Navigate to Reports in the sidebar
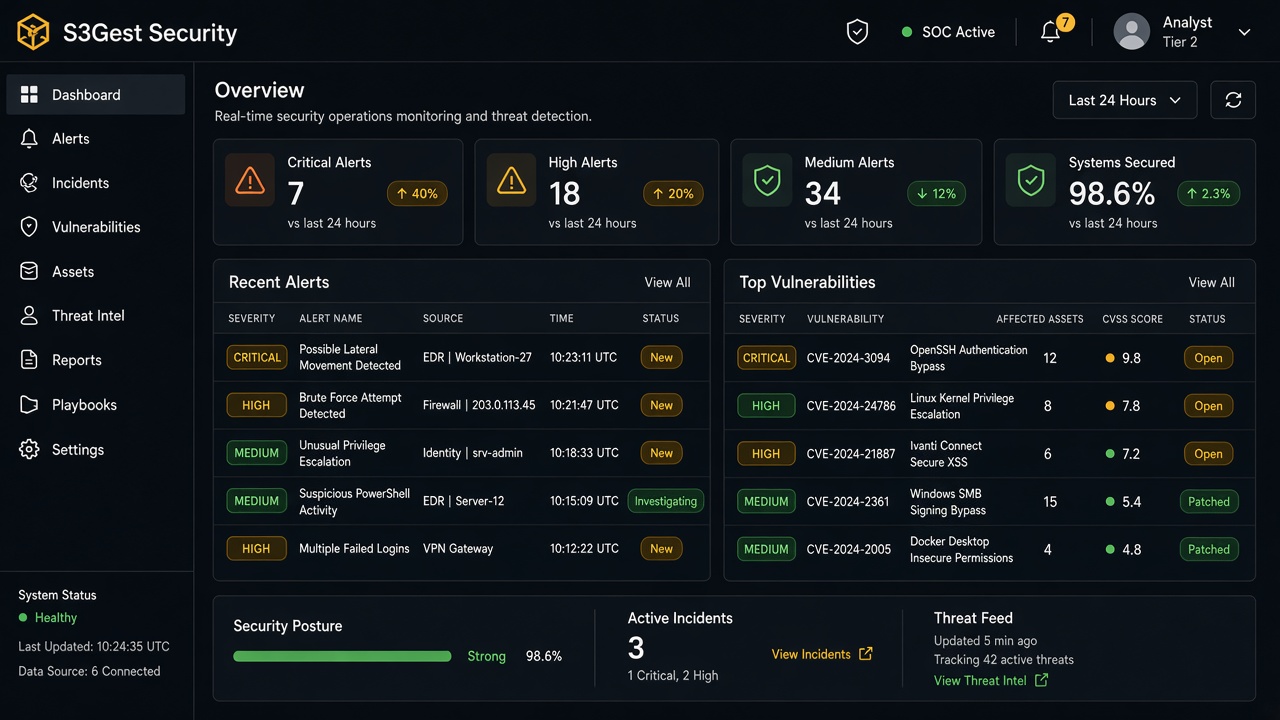1280x720 pixels. tap(96, 360)
